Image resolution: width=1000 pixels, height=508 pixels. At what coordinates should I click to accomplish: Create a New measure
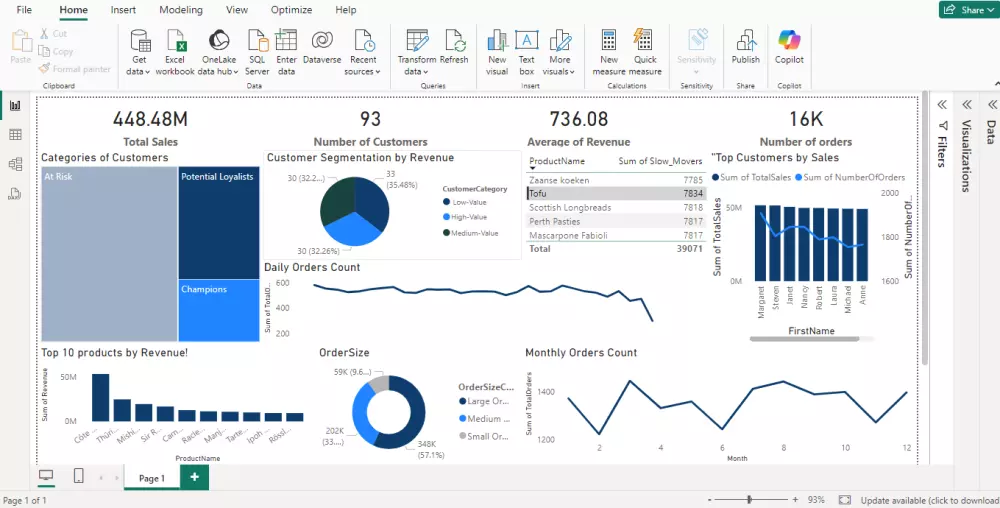click(609, 52)
